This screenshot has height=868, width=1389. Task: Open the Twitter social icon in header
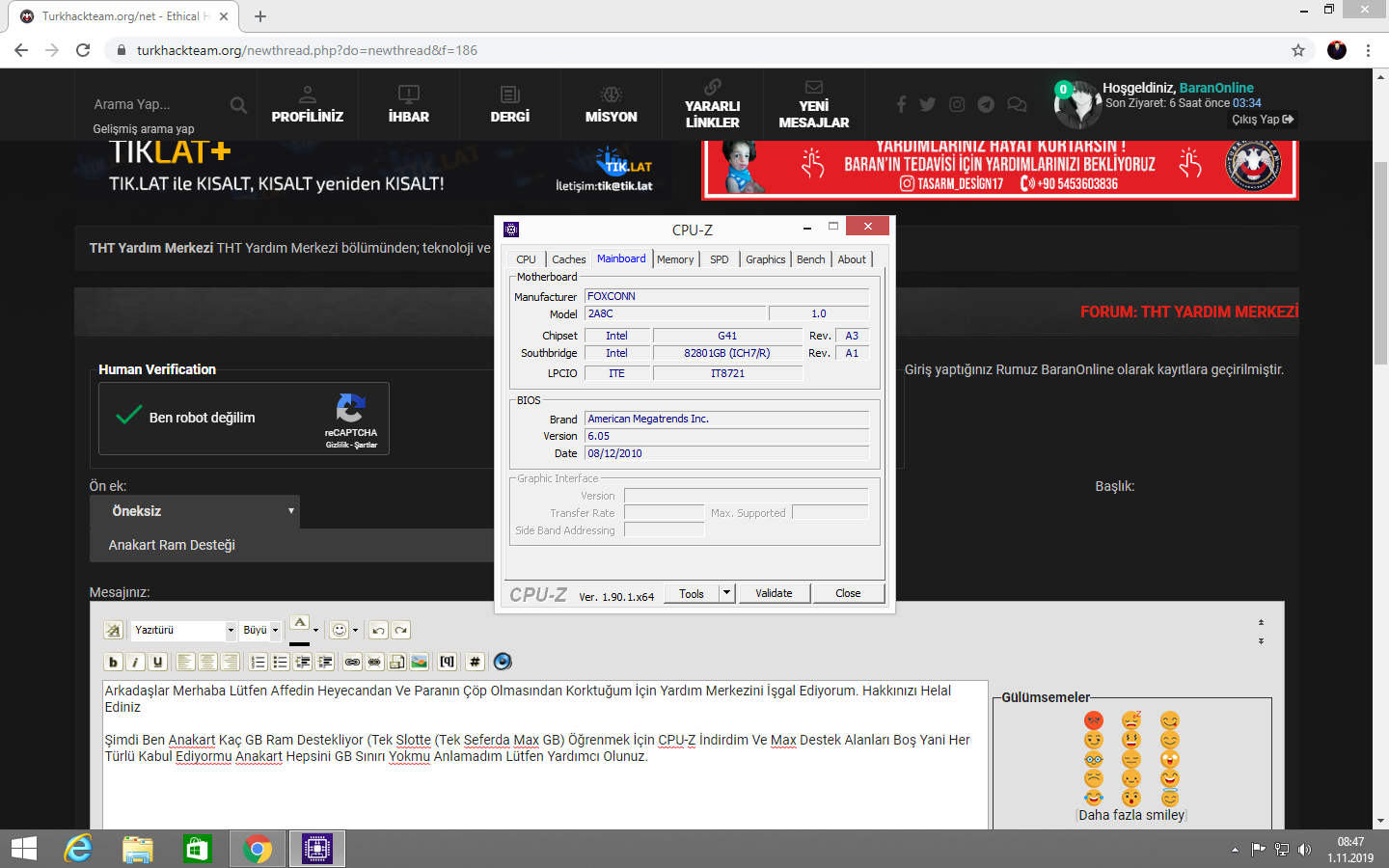(928, 104)
